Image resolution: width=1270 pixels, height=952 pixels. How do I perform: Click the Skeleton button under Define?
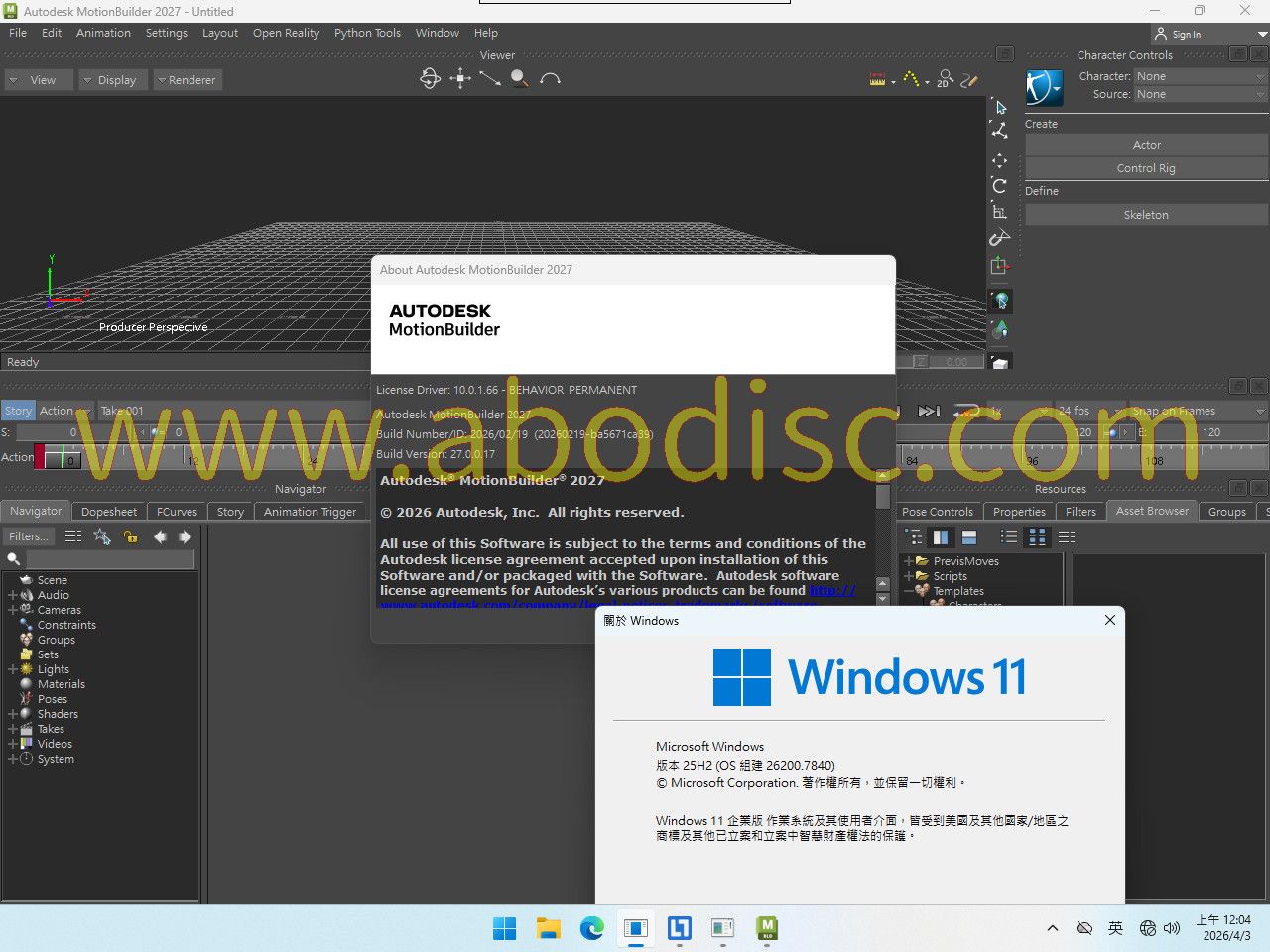click(x=1145, y=215)
